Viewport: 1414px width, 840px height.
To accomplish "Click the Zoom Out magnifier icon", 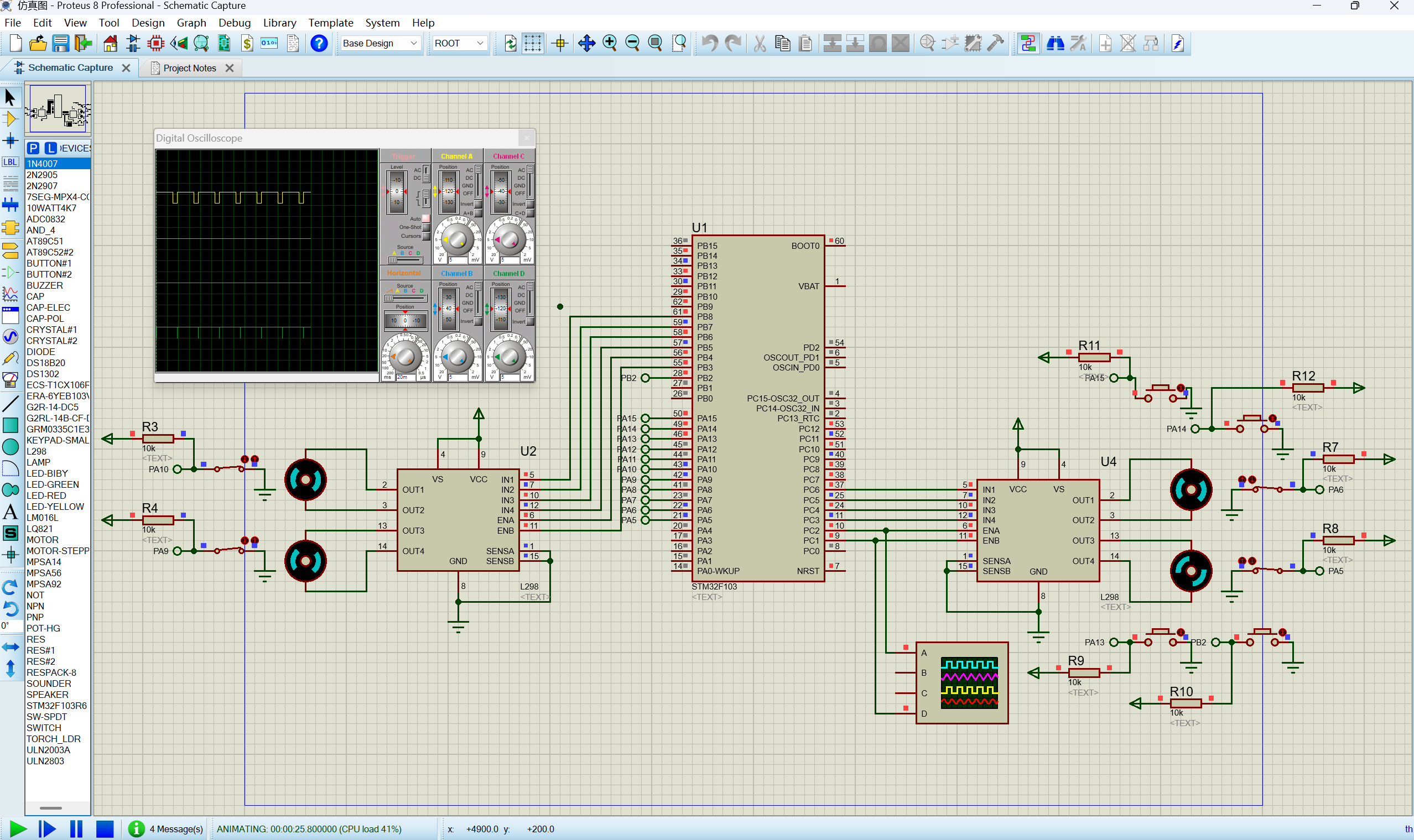I will point(632,44).
